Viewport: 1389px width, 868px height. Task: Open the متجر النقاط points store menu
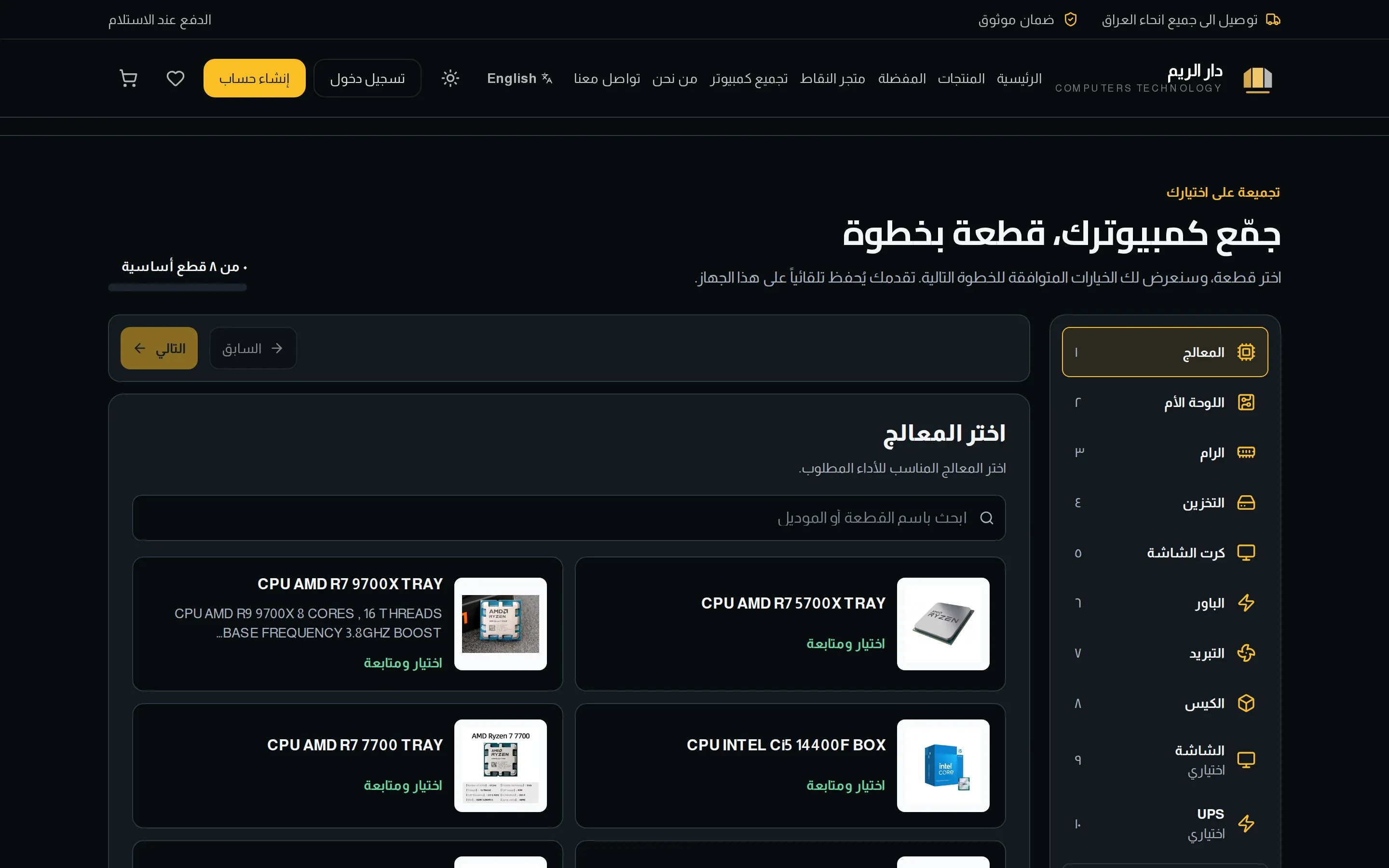833,78
